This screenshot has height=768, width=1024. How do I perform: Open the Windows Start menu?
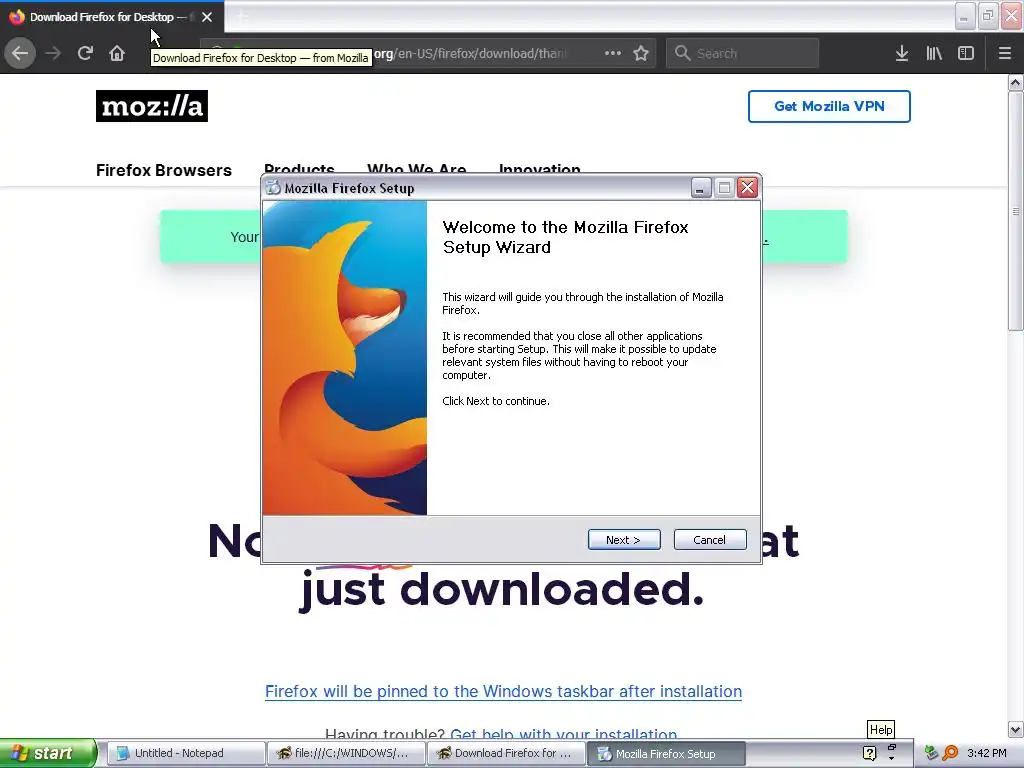click(48, 753)
